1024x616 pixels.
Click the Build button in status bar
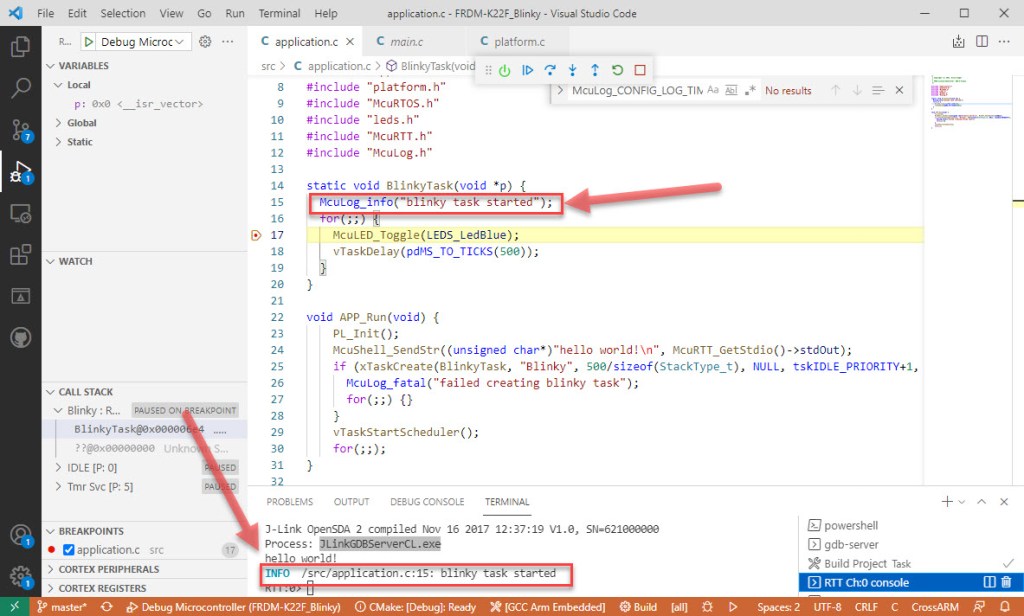point(638,607)
